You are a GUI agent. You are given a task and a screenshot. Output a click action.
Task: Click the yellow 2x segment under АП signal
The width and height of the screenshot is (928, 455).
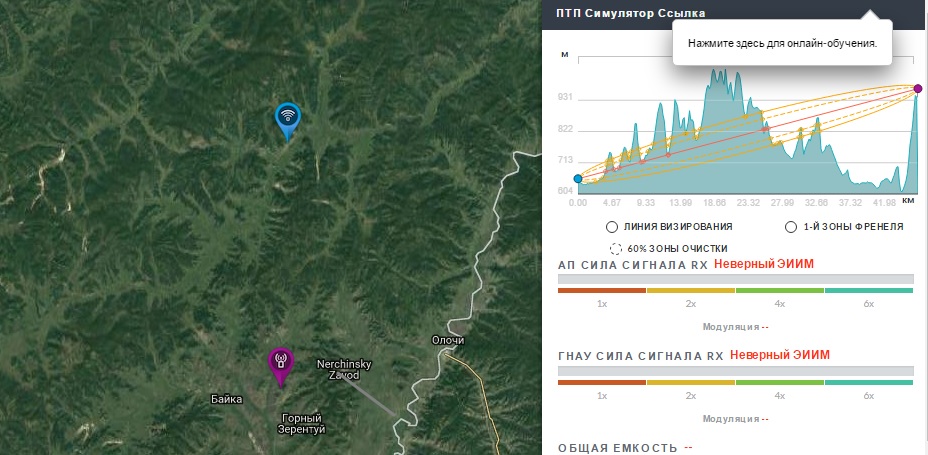point(691,291)
